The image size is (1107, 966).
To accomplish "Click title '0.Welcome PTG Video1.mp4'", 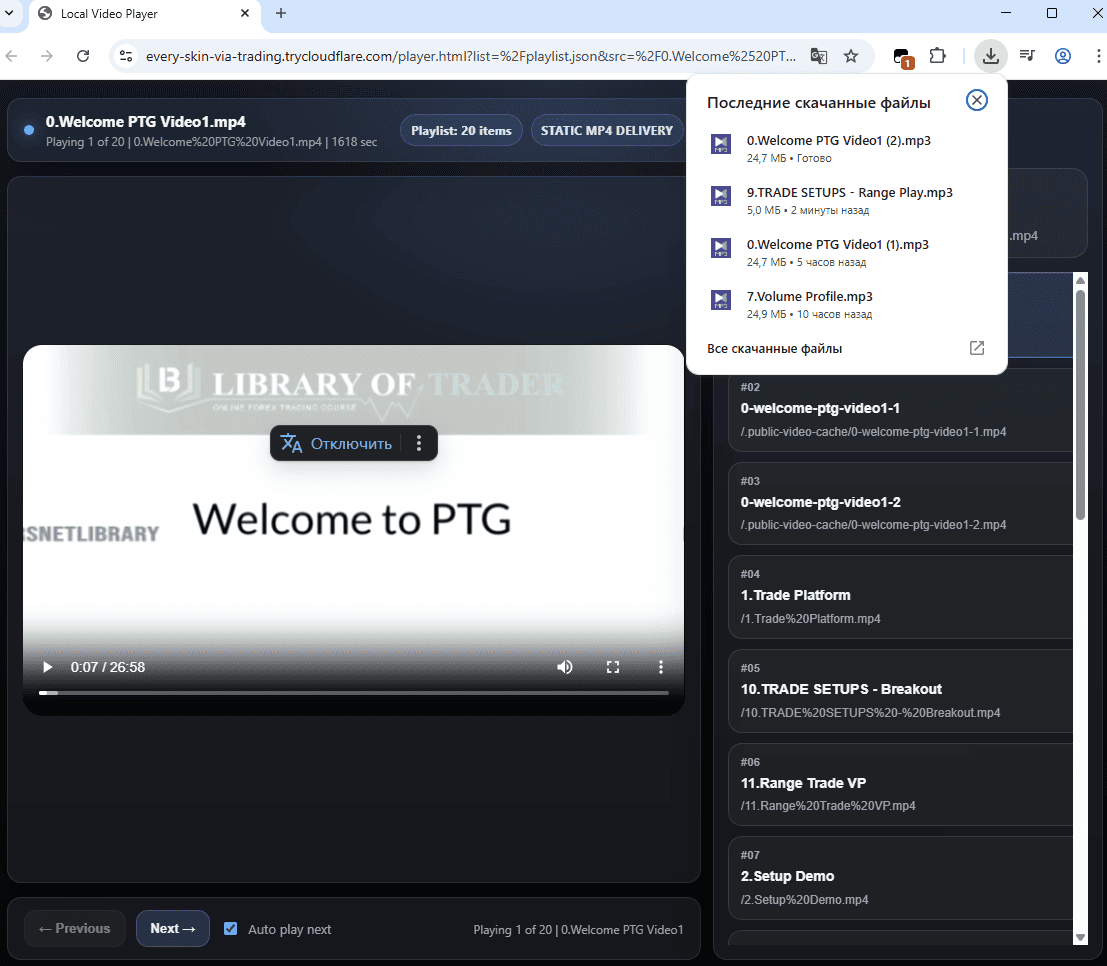I will pyautogui.click(x=145, y=121).
